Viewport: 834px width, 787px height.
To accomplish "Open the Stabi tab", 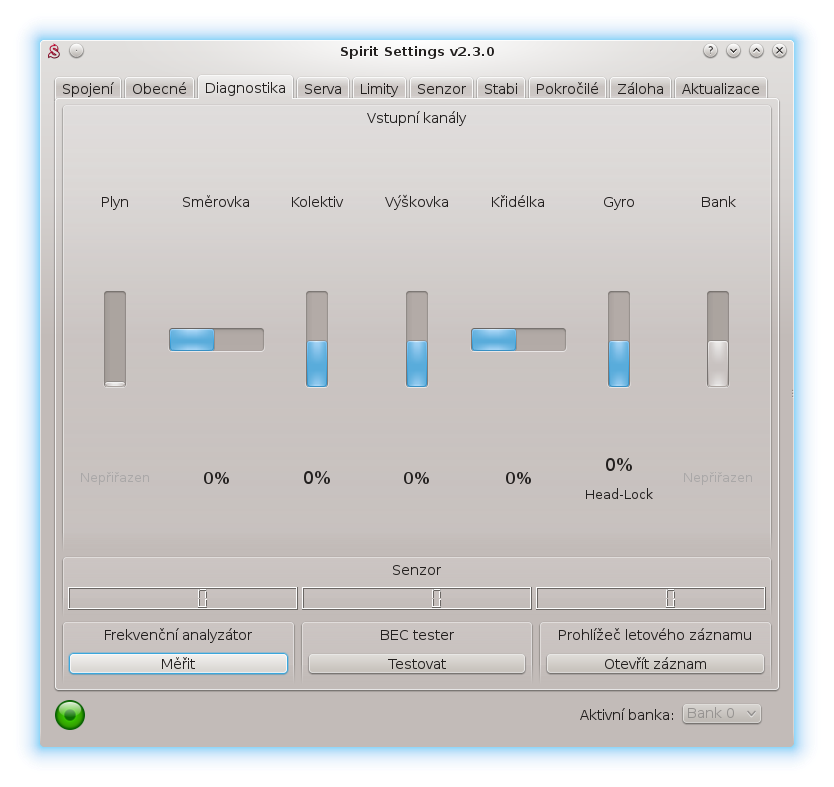I will pyautogui.click(x=500, y=88).
